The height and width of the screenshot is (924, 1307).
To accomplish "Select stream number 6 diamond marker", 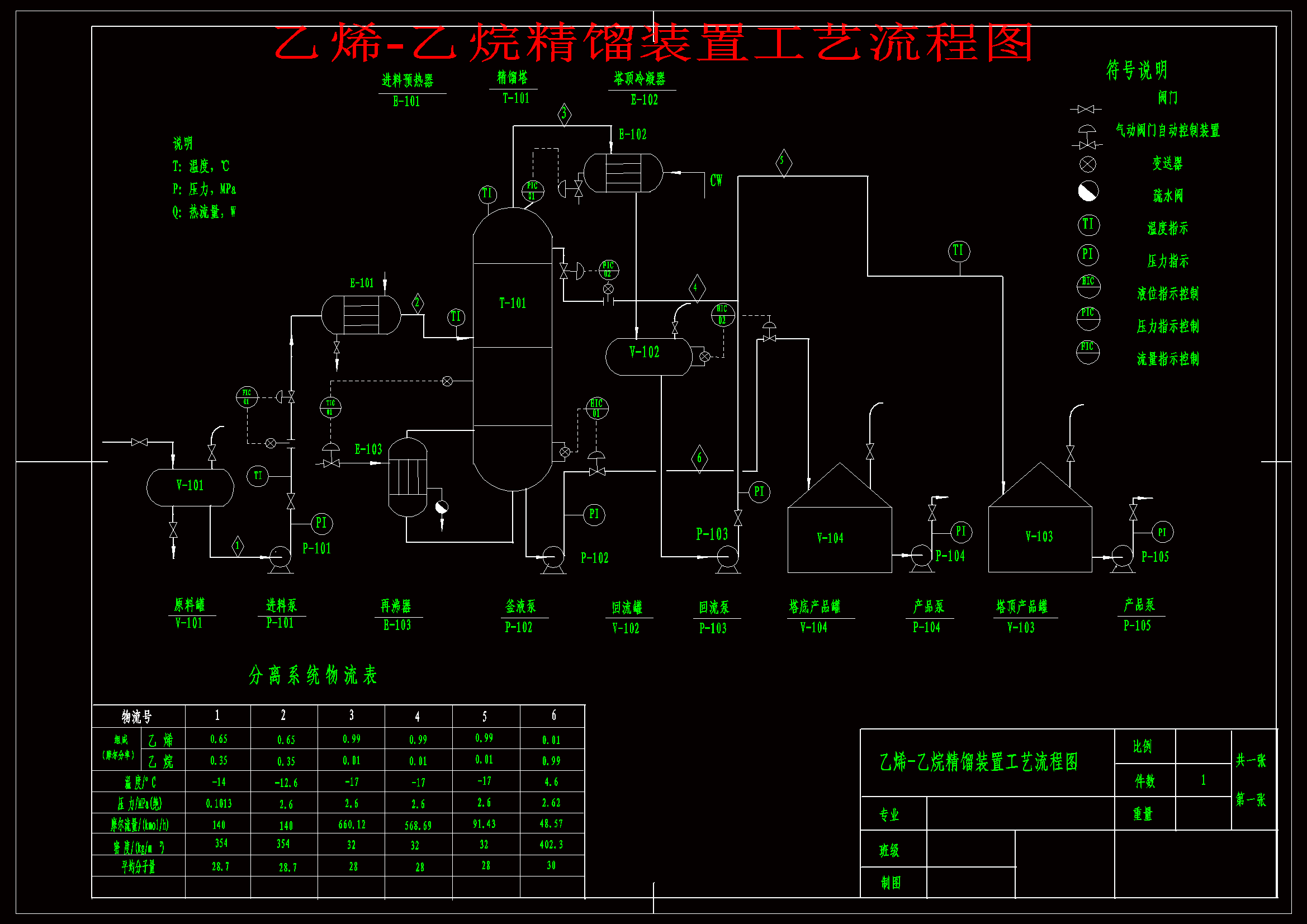I will point(699,458).
